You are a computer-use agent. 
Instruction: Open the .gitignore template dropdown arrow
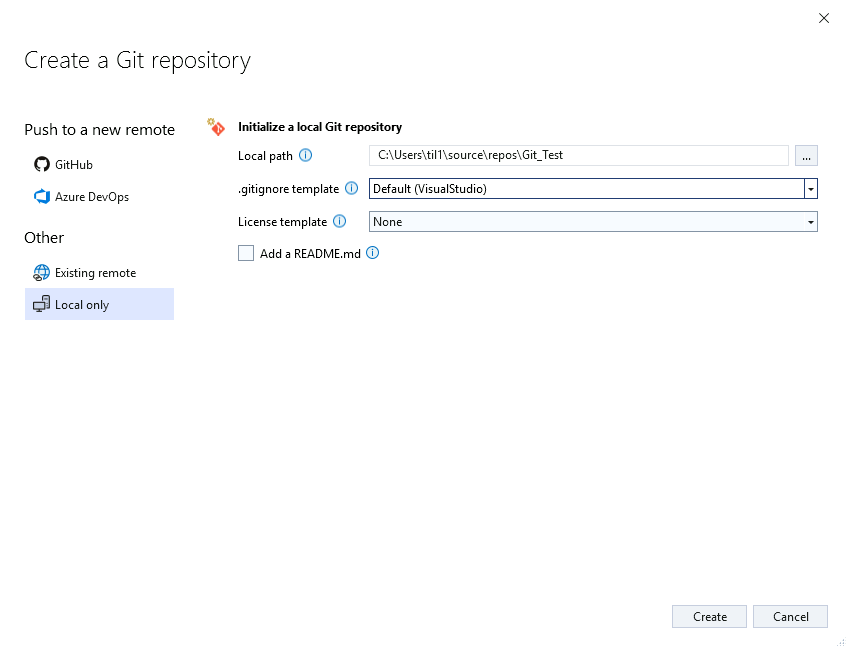(810, 189)
